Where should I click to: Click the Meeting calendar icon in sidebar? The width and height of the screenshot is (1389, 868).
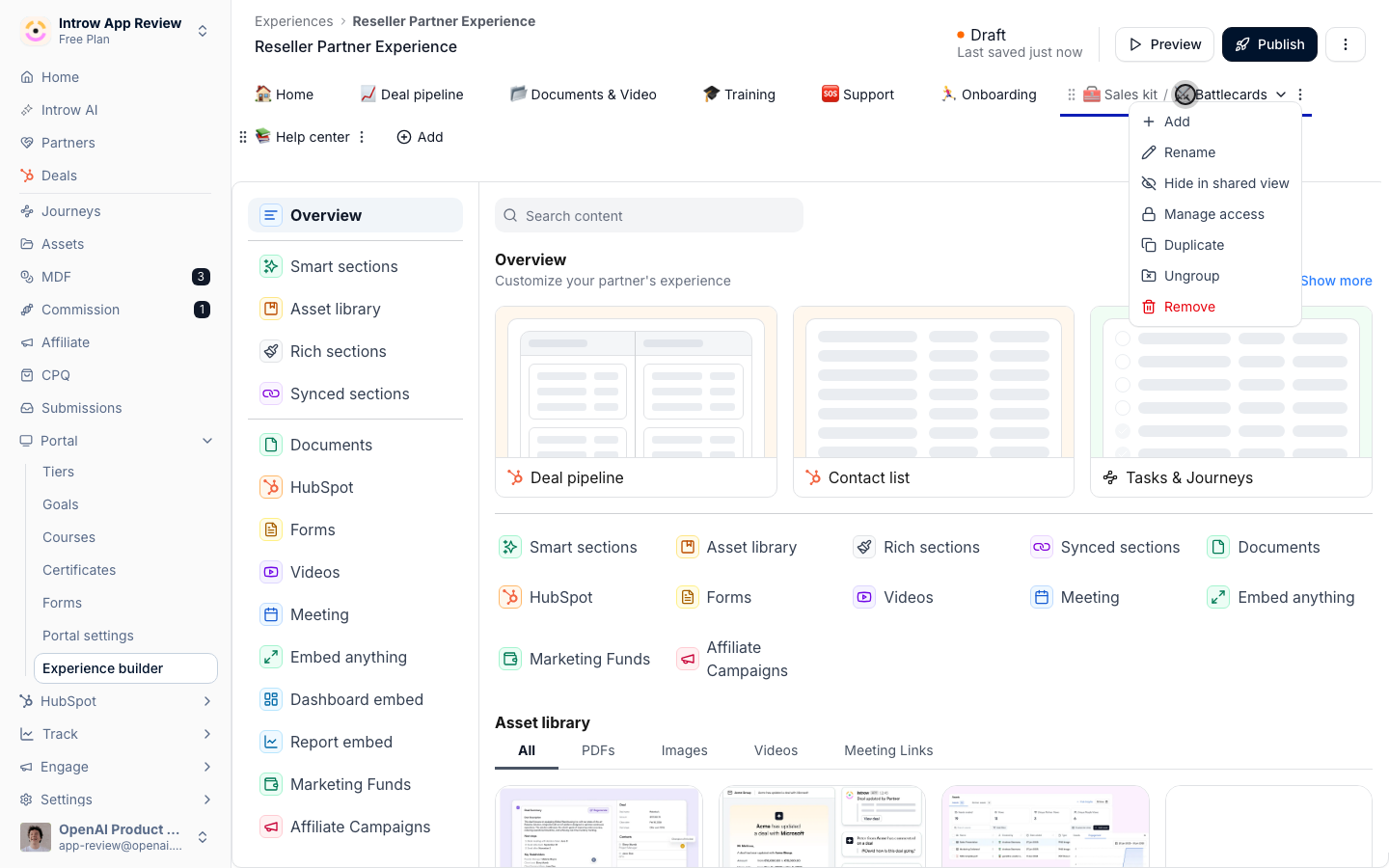[x=271, y=614]
